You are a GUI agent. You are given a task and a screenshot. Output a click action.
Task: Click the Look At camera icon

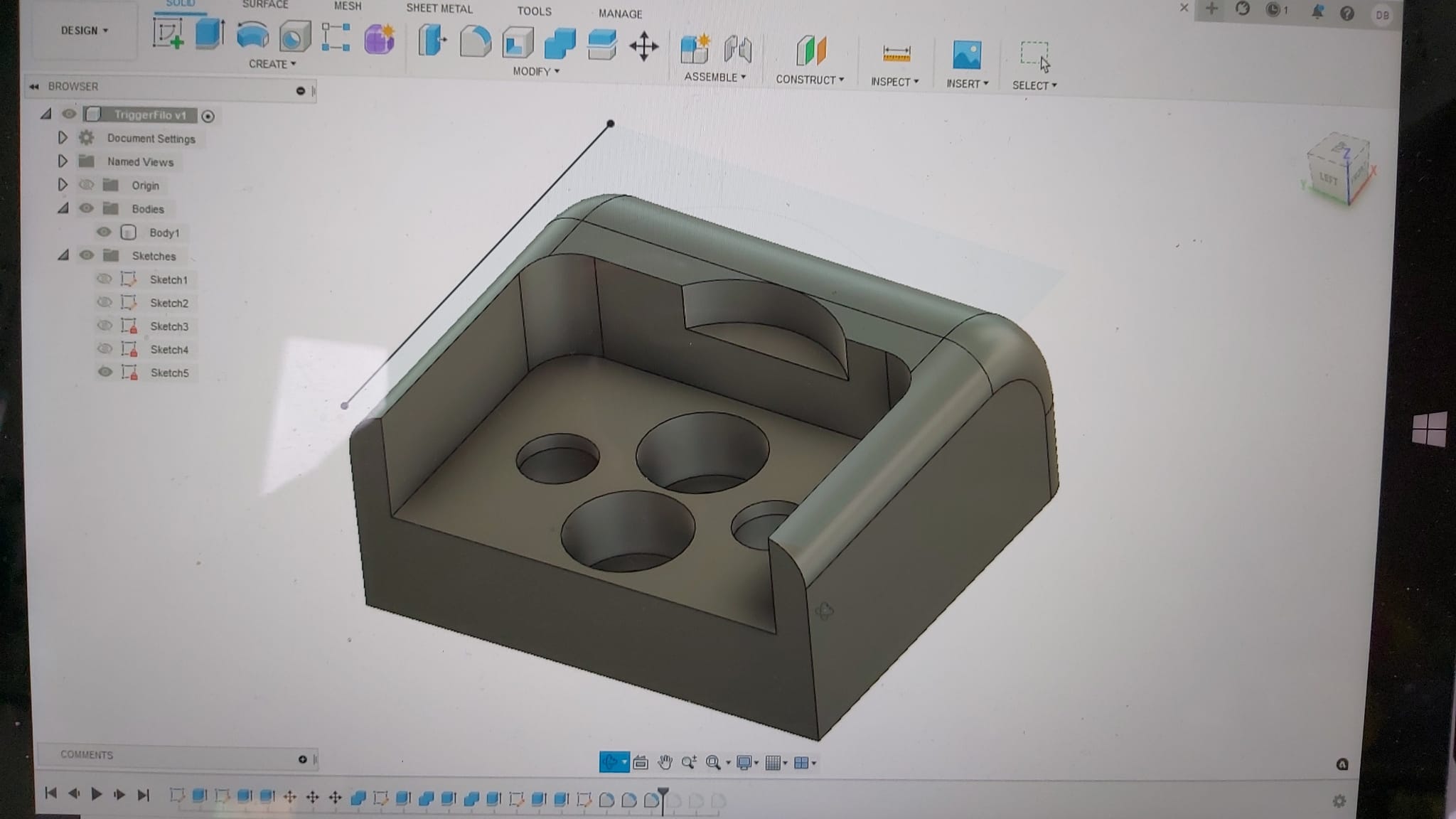click(x=640, y=763)
